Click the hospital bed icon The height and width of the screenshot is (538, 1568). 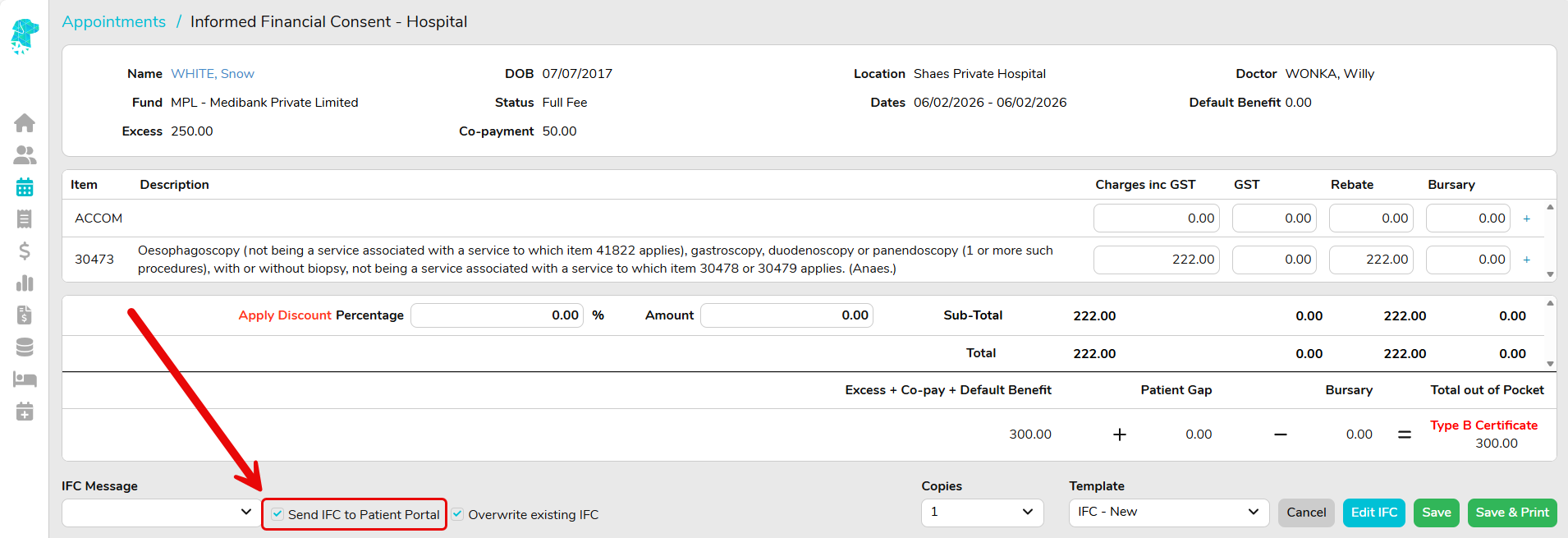coord(25,379)
